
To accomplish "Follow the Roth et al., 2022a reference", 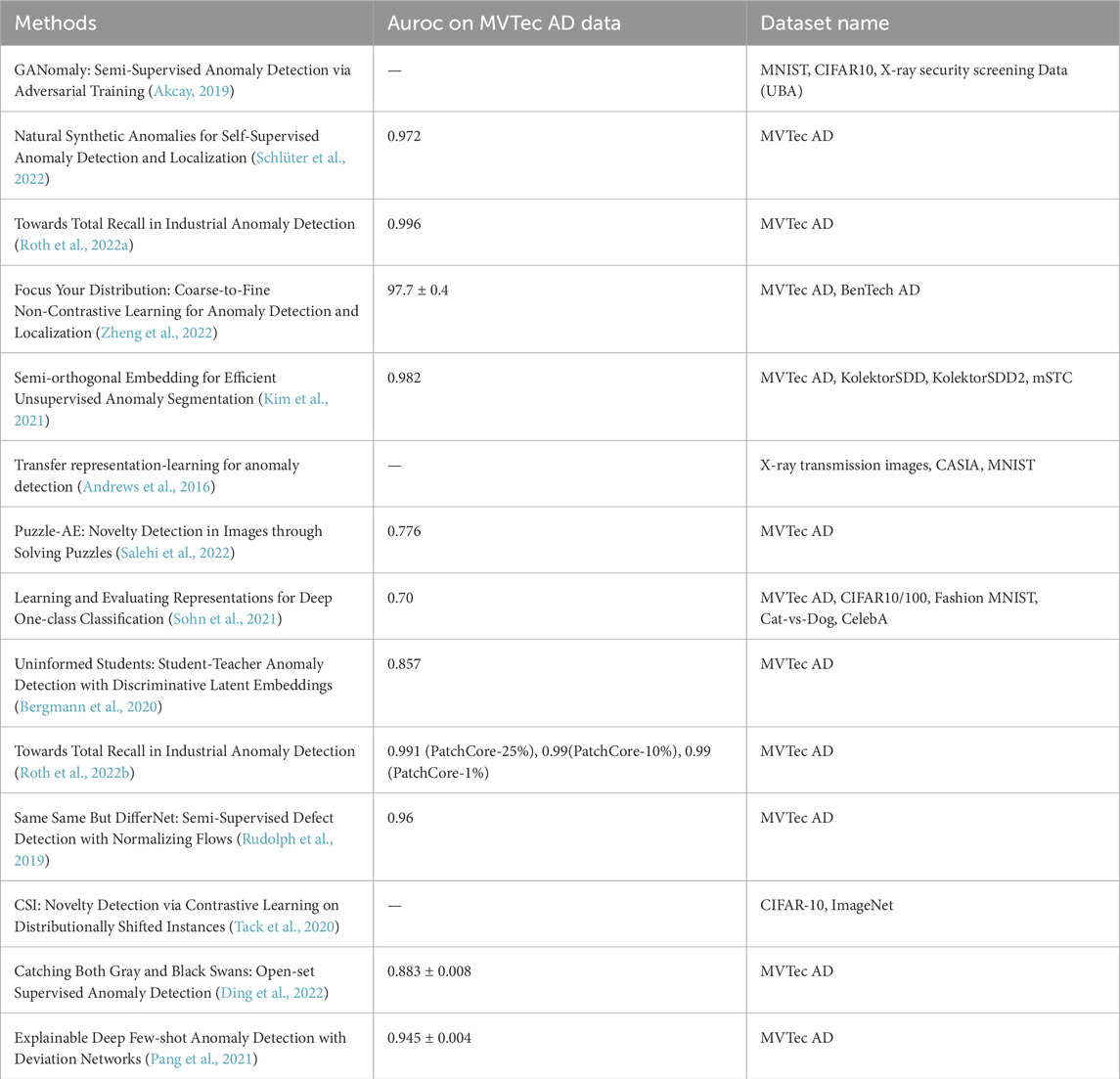I will (74, 245).
